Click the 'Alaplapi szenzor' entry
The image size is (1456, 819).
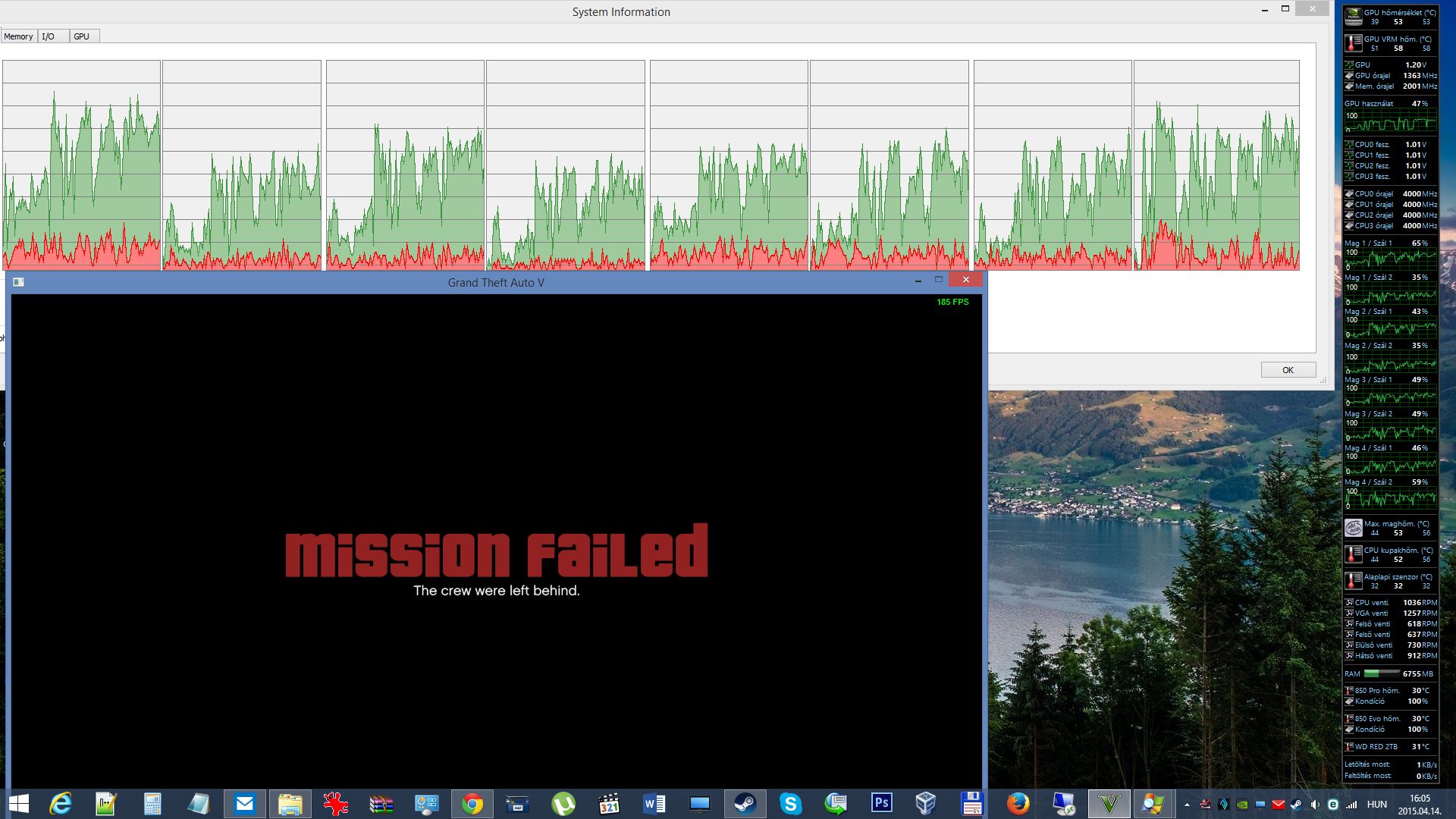[x=1391, y=581]
